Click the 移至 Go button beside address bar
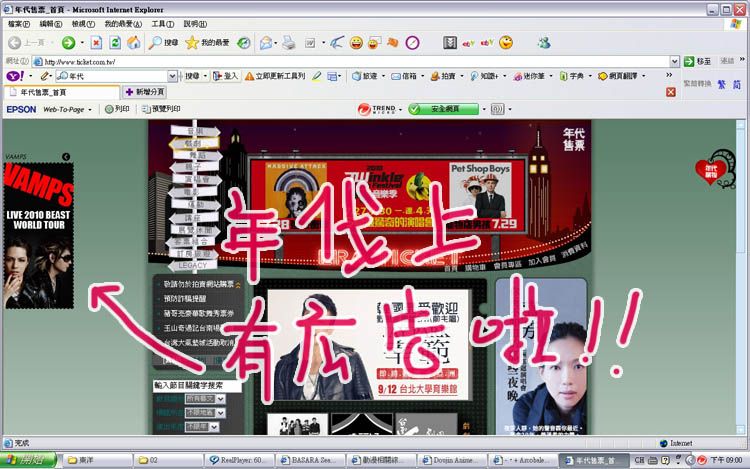The image size is (750, 469). 698,61
